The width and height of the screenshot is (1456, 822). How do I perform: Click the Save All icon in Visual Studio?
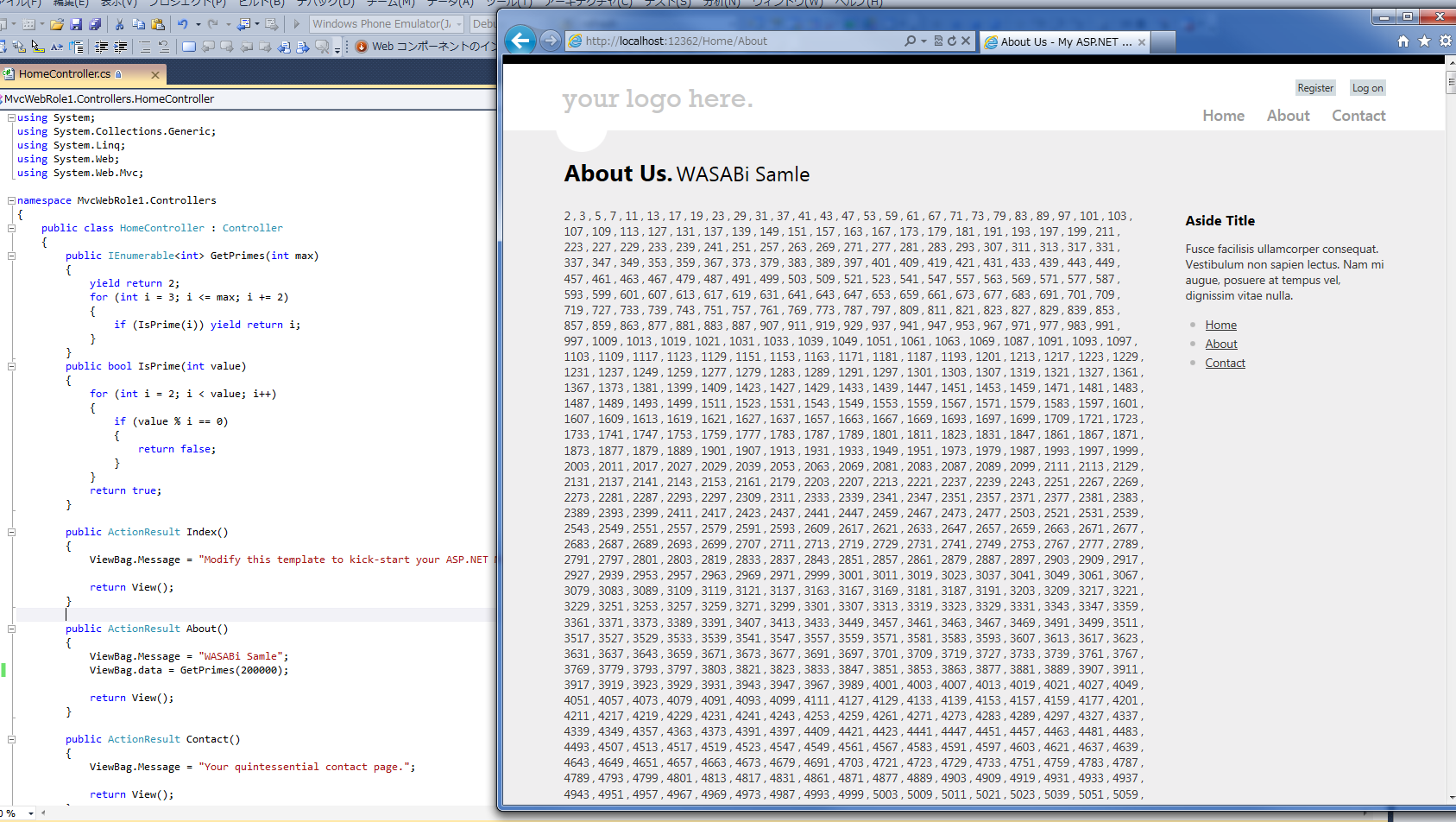(x=95, y=24)
